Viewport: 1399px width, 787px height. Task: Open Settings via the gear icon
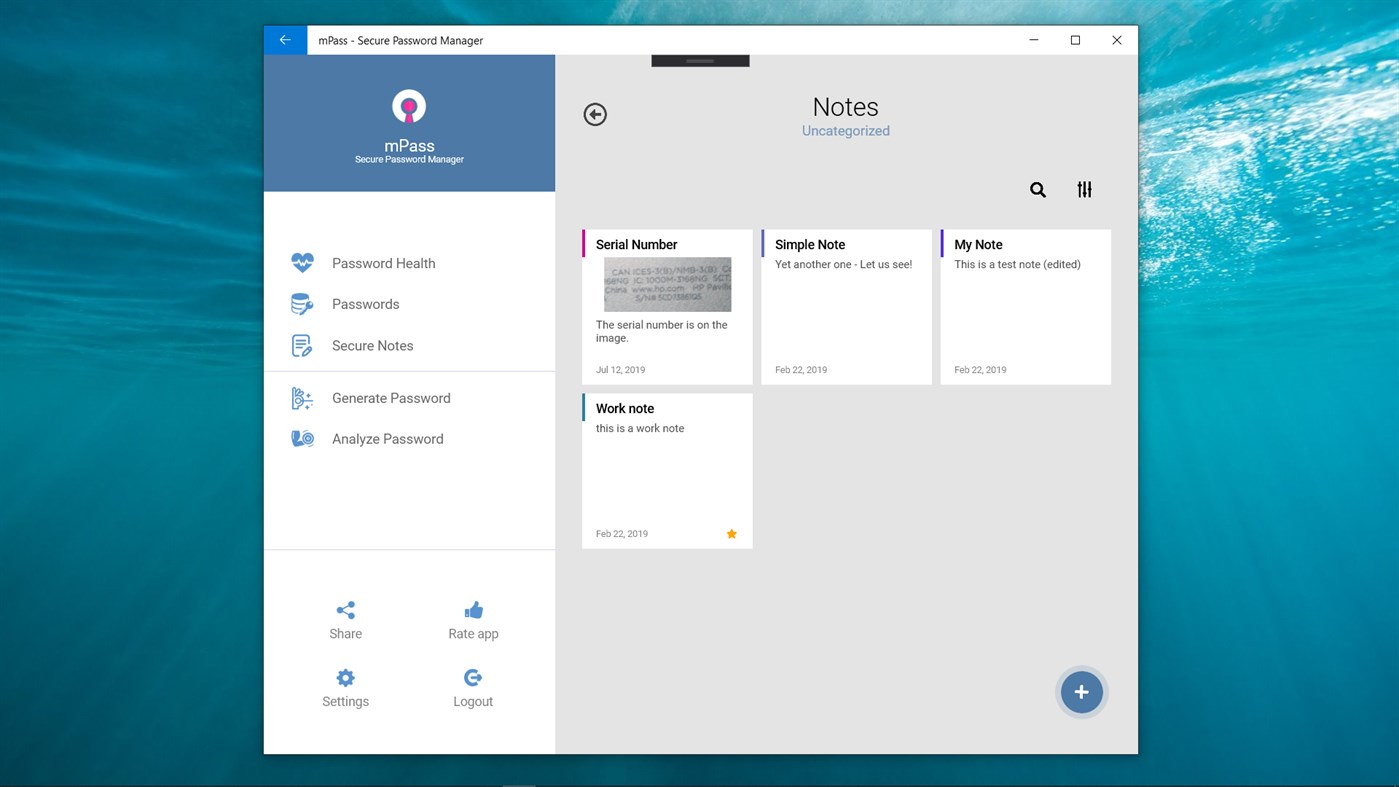coord(346,678)
